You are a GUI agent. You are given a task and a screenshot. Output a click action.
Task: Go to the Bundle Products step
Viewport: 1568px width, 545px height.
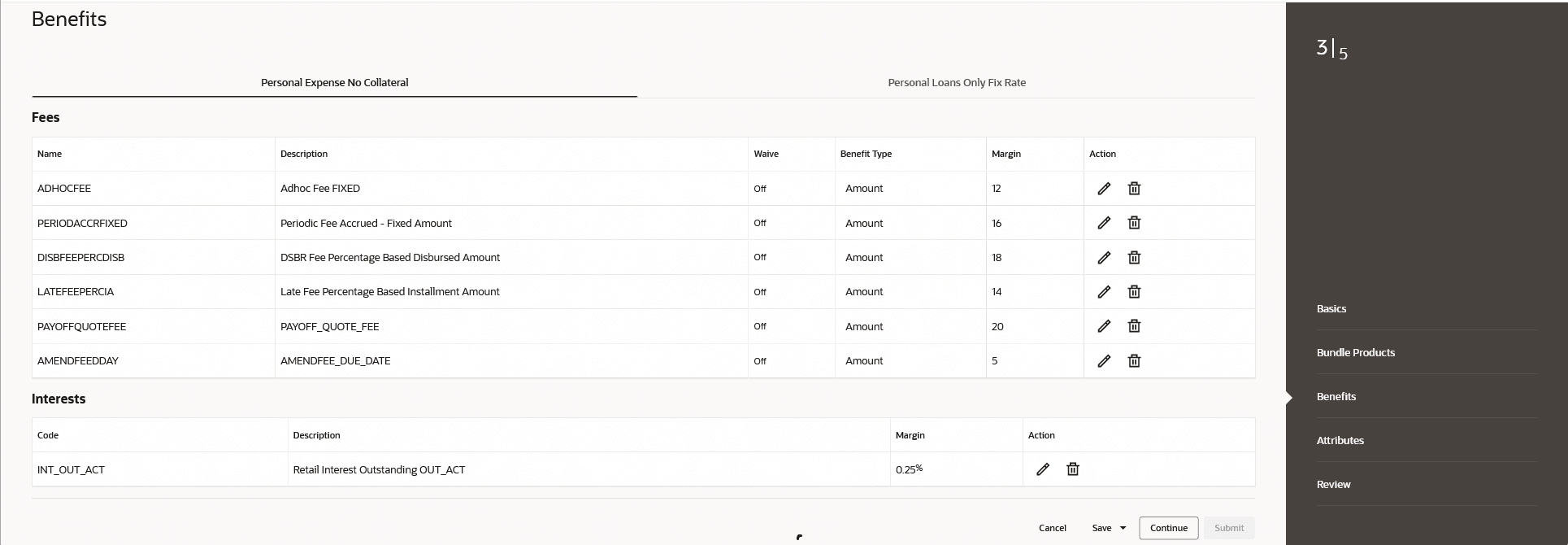[1356, 353]
